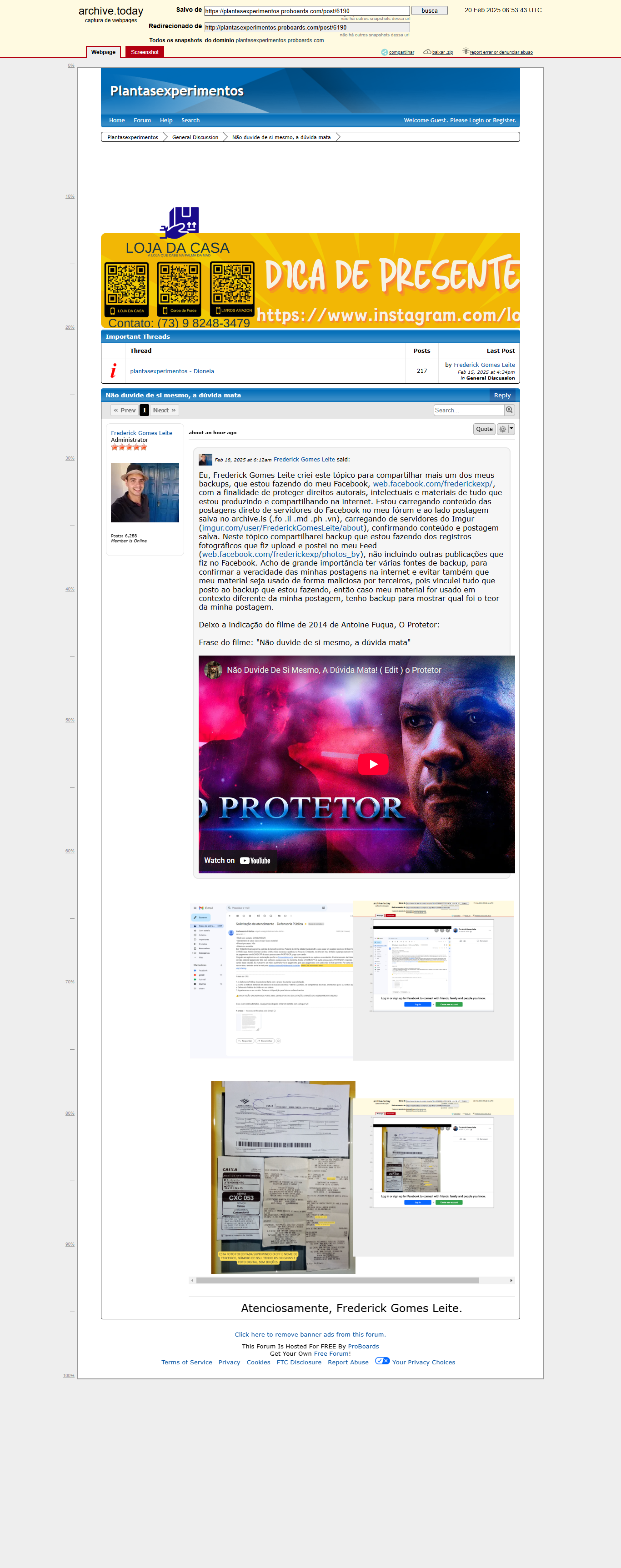Click the Loja da Casa hand logo

point(180,223)
